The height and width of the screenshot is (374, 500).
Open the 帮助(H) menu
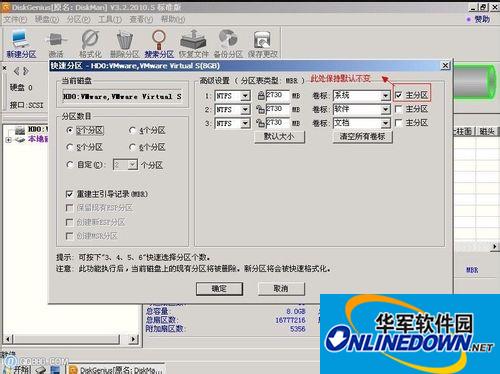[173, 19]
